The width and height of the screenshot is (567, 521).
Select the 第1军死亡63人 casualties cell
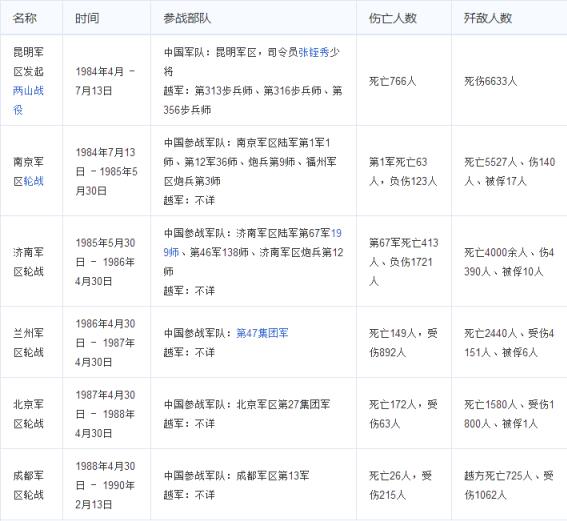click(404, 171)
